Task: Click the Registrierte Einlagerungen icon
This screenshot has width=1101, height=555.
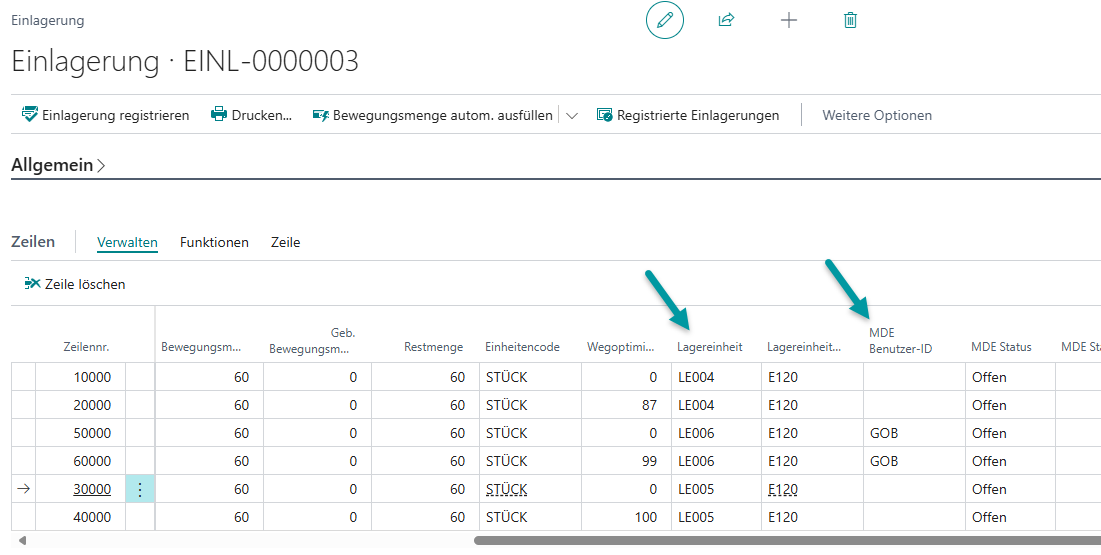Action: point(604,115)
